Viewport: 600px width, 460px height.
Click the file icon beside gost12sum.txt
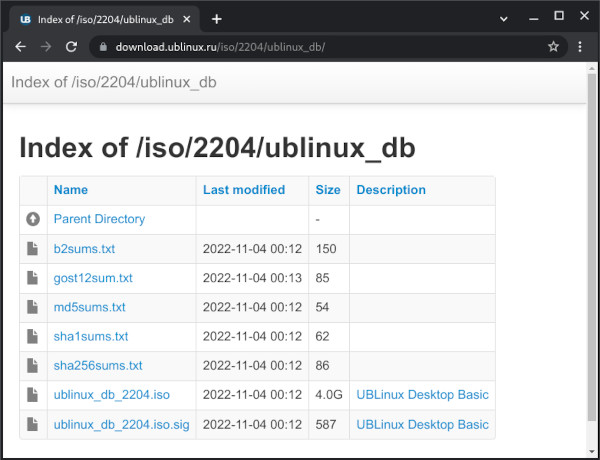(x=33, y=278)
